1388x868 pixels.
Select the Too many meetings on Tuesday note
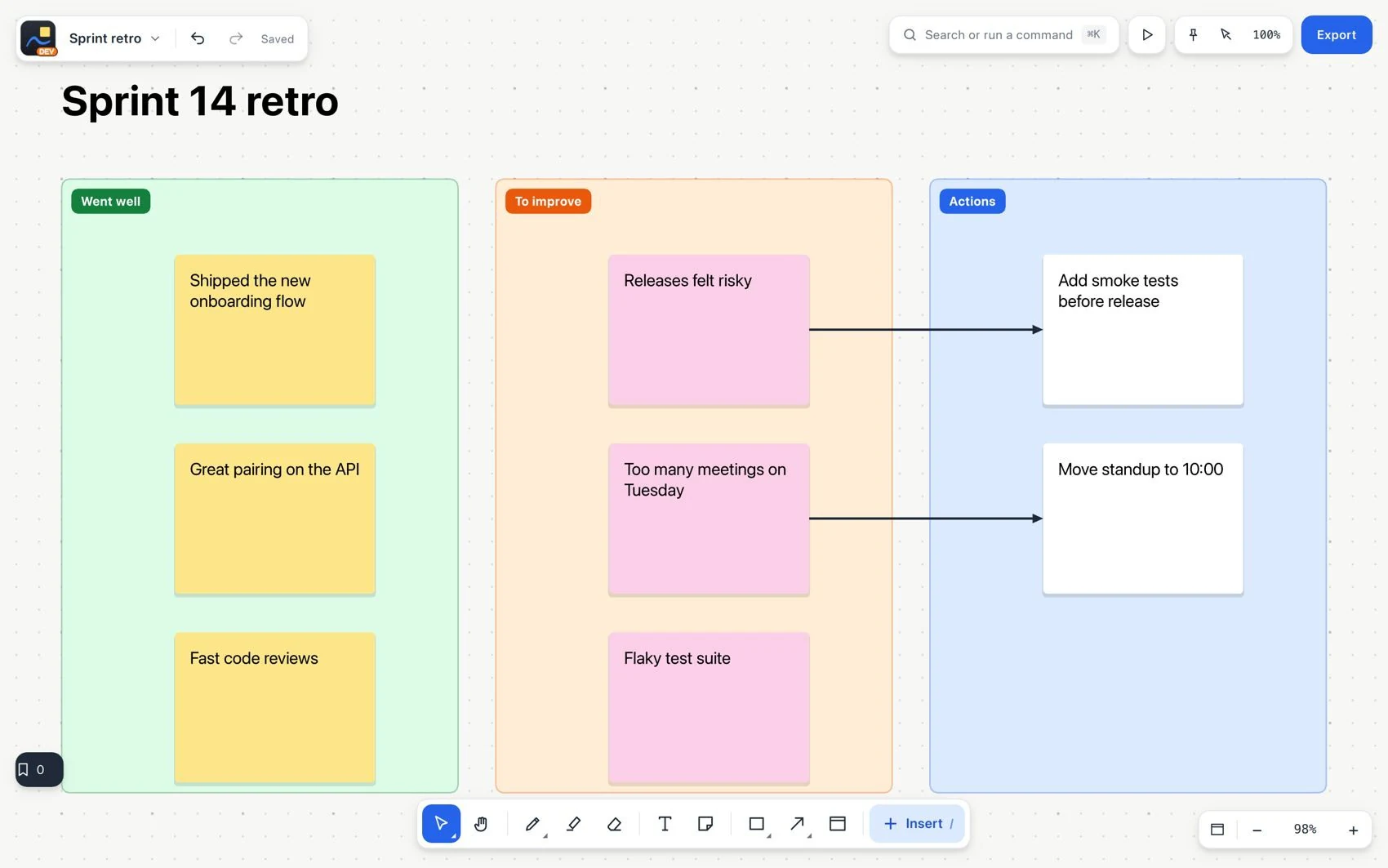709,519
